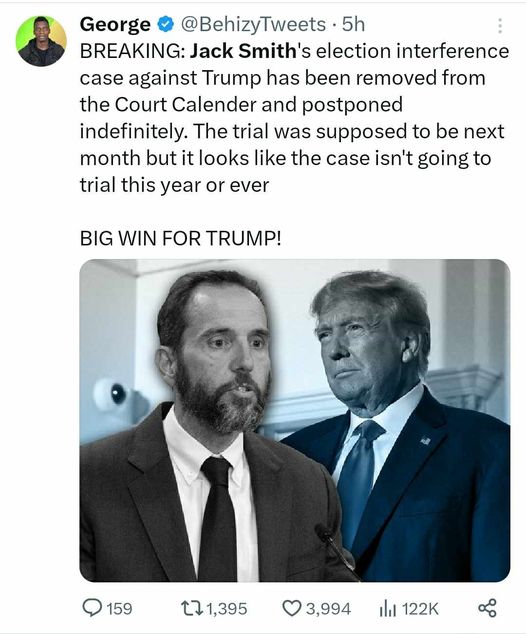
Task: Expand the attached two-men photo
Action: click(x=295, y=421)
